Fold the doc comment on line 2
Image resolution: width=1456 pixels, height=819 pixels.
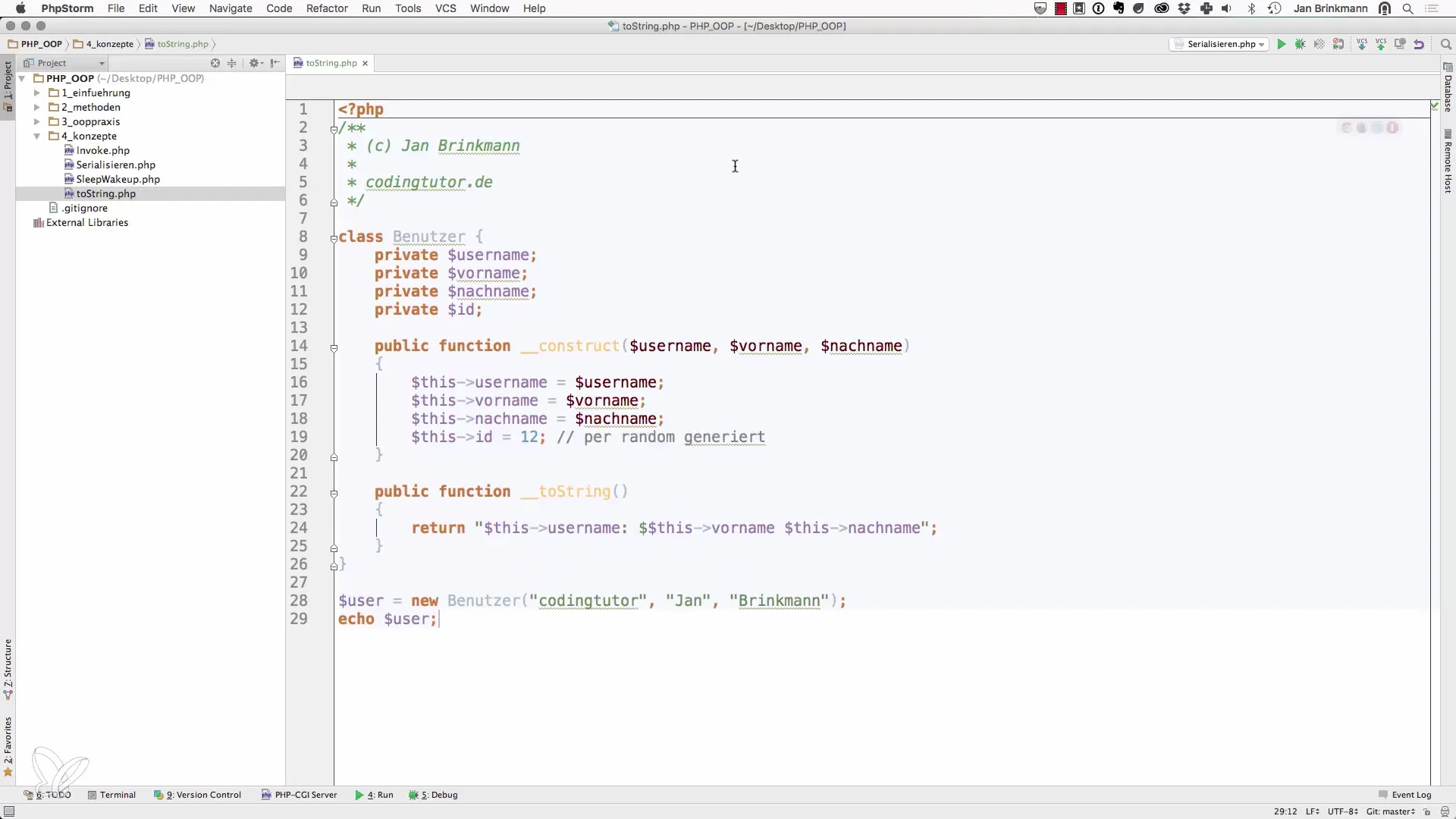pyautogui.click(x=334, y=130)
